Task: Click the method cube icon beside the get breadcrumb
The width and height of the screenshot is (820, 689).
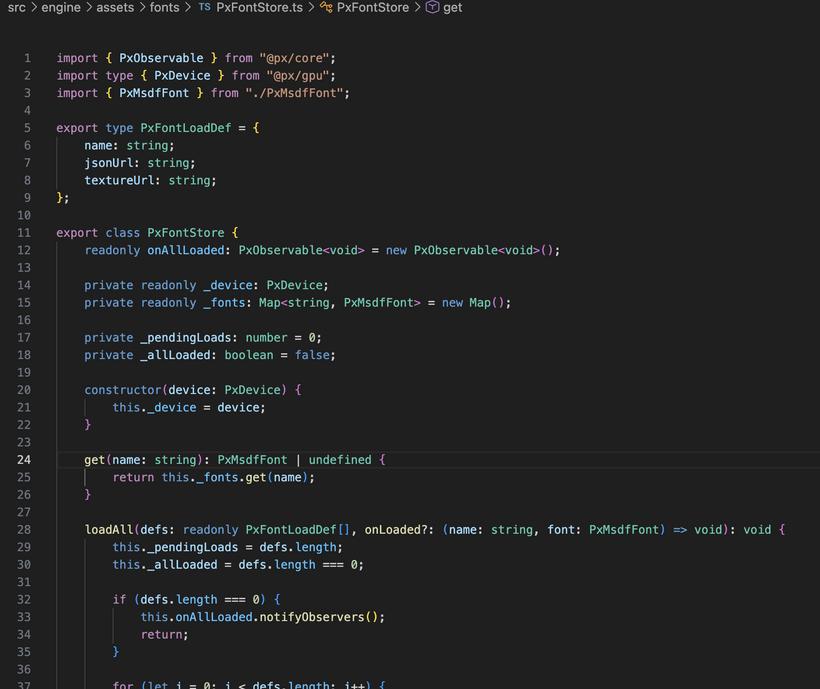Action: (432, 7)
